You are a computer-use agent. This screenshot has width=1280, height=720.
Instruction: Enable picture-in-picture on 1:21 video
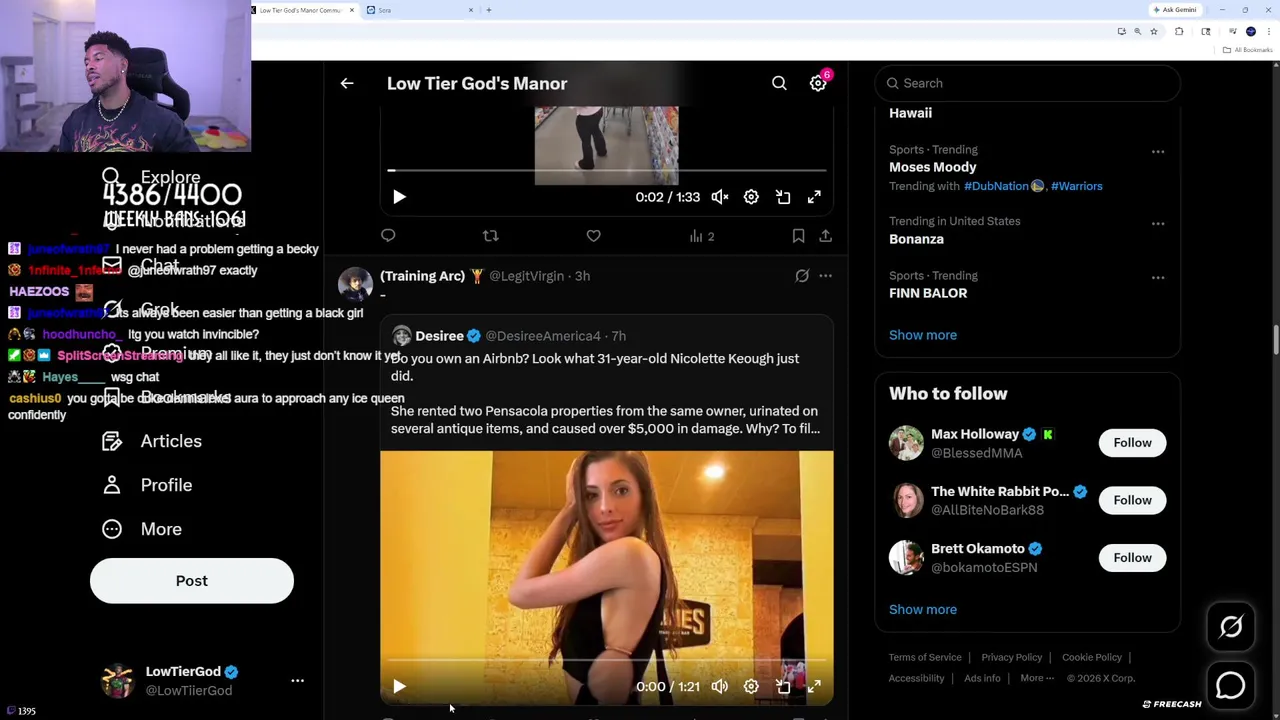click(783, 687)
